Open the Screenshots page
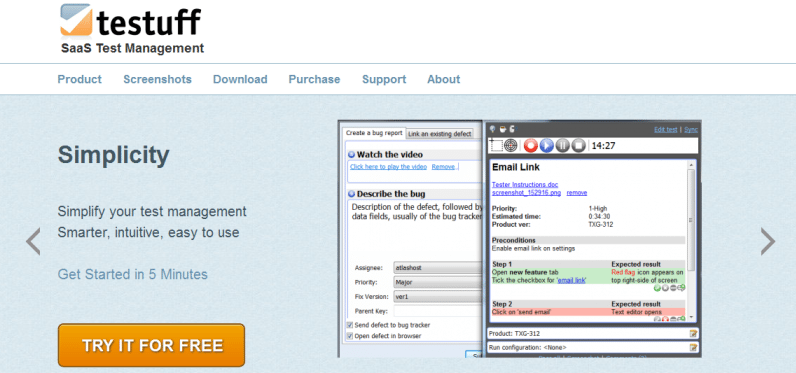Image resolution: width=796 pixels, height=373 pixels. point(157,79)
